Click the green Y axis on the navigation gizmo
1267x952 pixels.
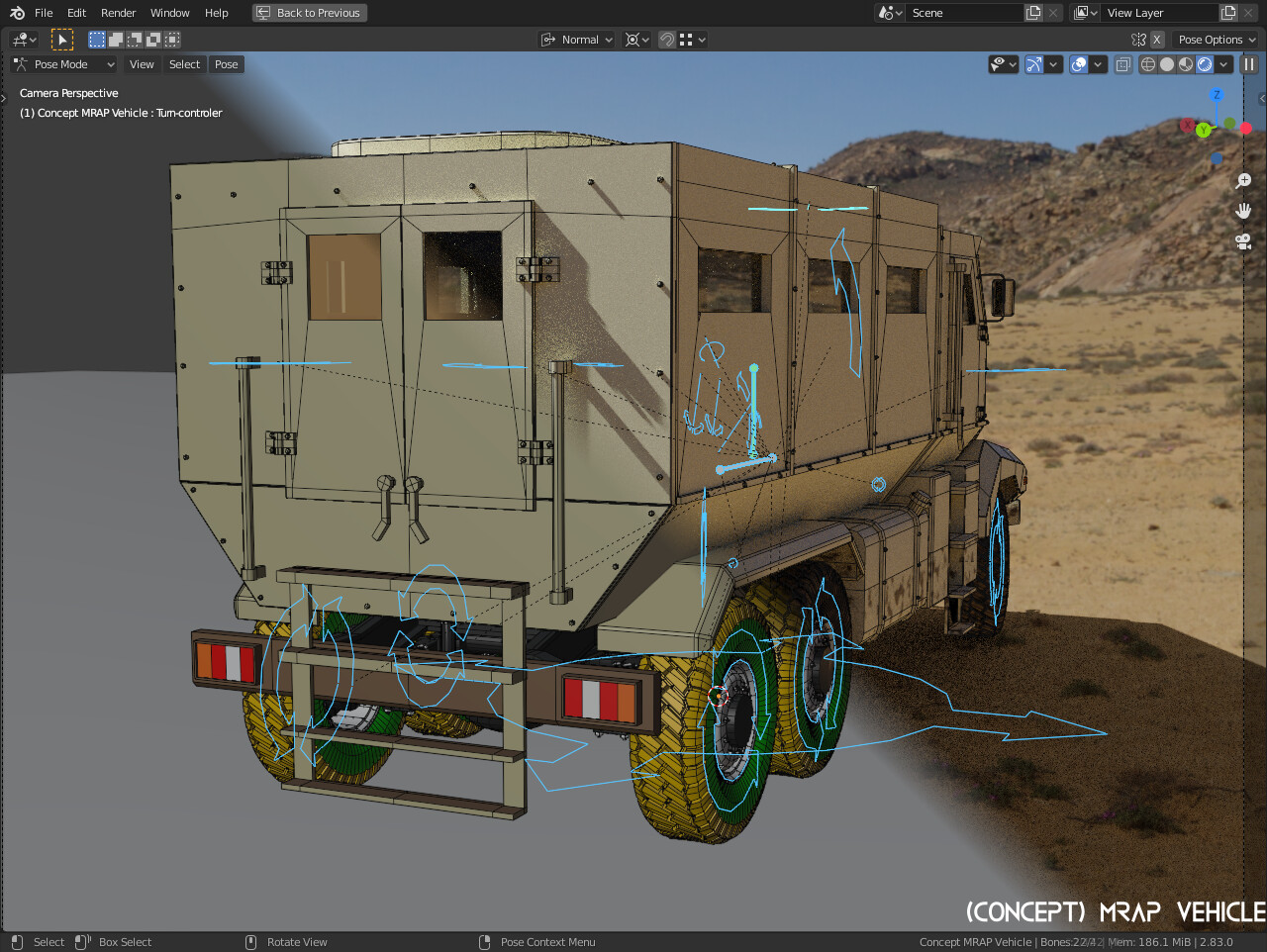pyautogui.click(x=1203, y=129)
